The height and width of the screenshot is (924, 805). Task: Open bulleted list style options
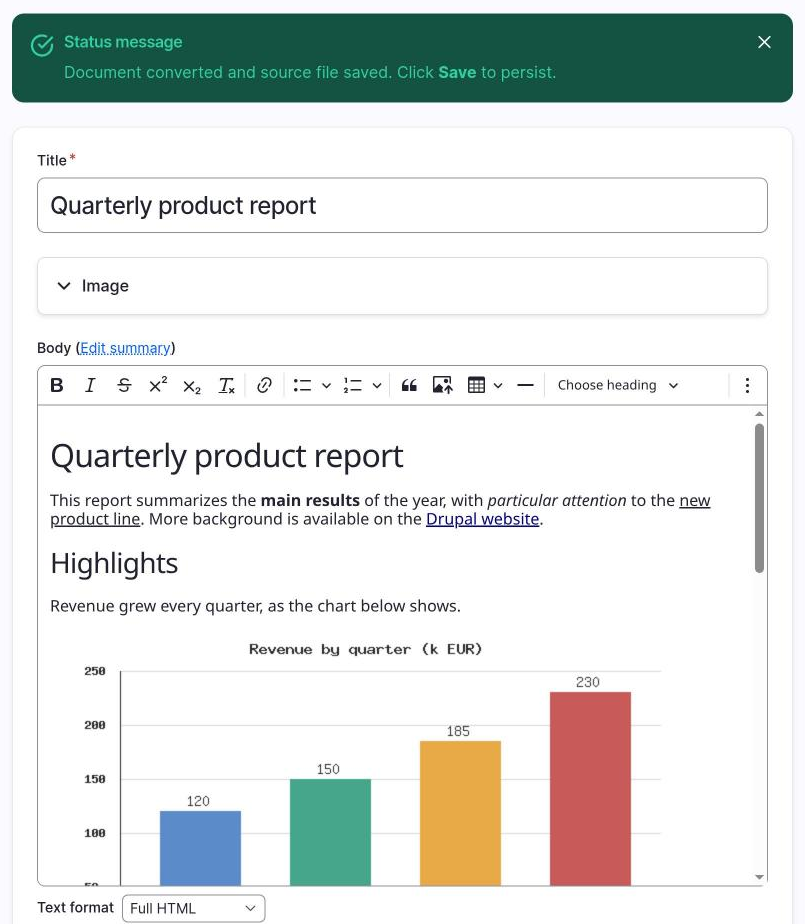point(326,385)
